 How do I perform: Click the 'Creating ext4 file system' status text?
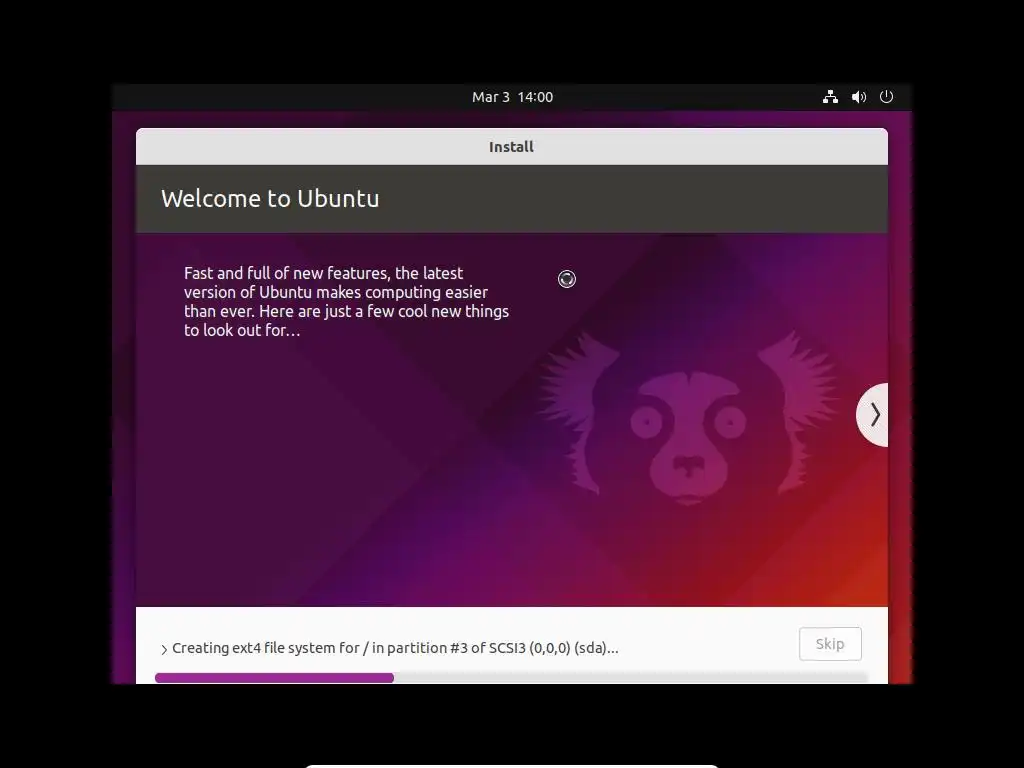tap(395, 648)
